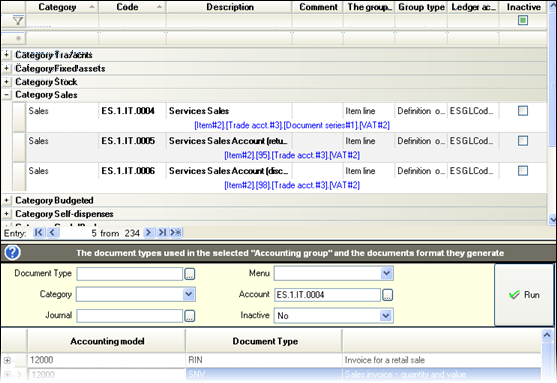
Task: Open link [Item#2][95][Trade acct.#3][VAT#2]
Action: (x=292, y=155)
